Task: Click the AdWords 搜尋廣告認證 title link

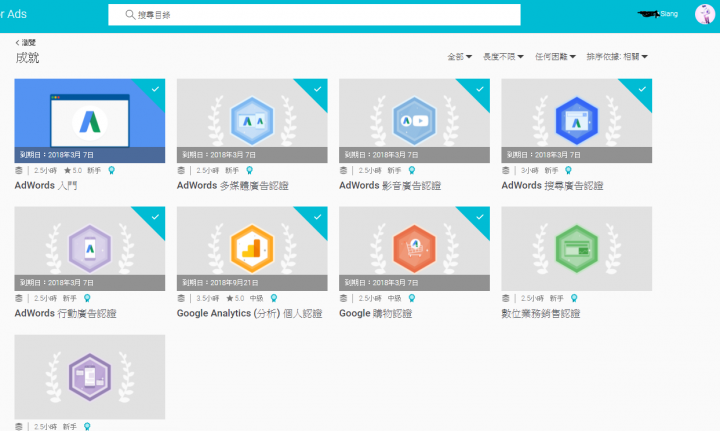Action: [x=552, y=185]
